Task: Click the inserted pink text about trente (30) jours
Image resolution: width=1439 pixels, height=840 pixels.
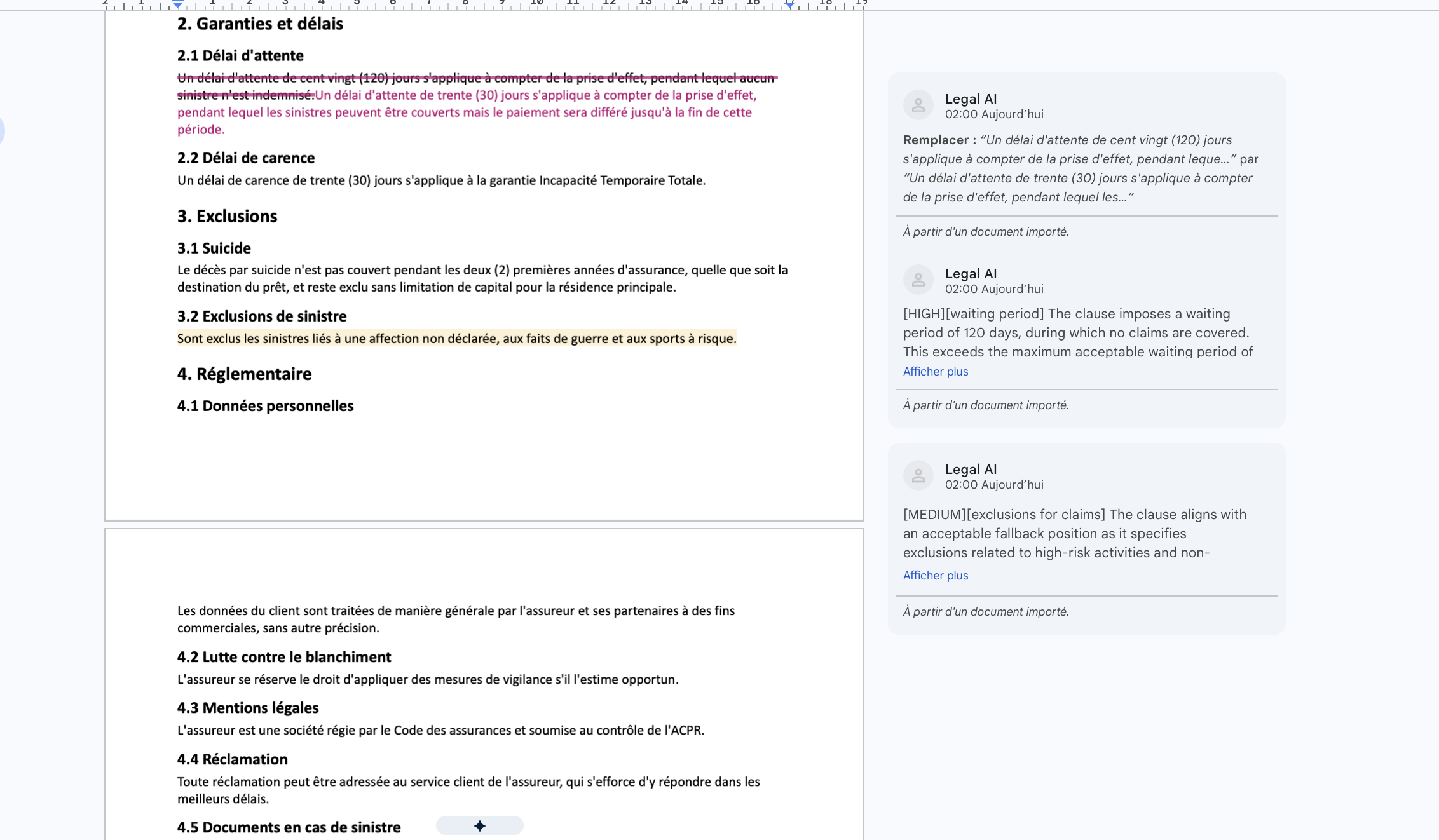Action: (467, 112)
